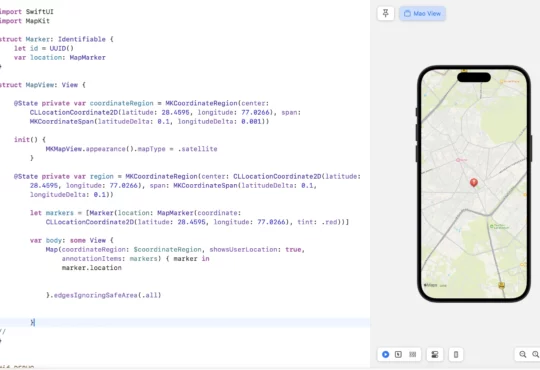Start Live preview mode with play icon
This screenshot has height=370, width=540.
[385, 354]
